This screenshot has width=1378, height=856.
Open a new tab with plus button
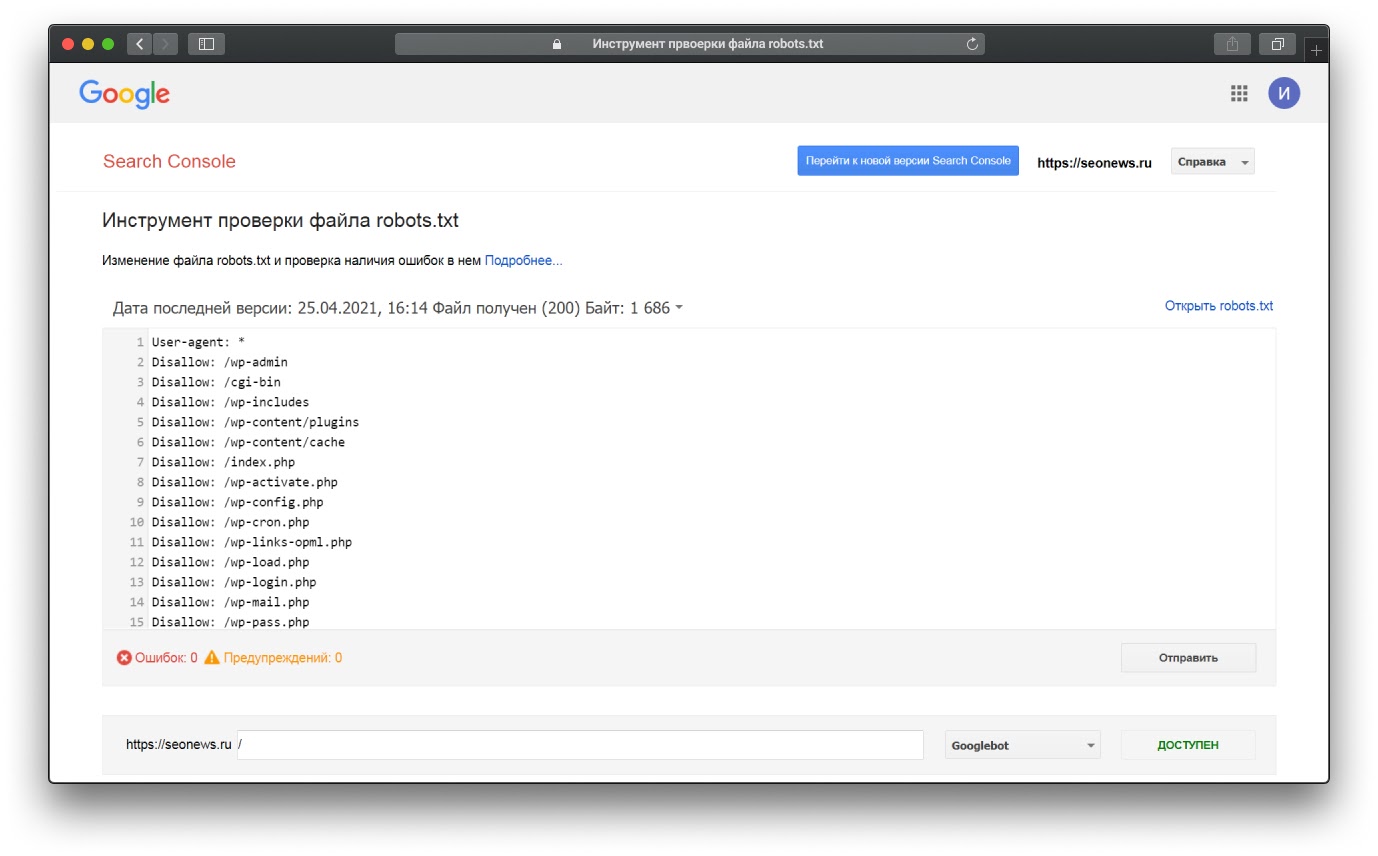point(1317,49)
